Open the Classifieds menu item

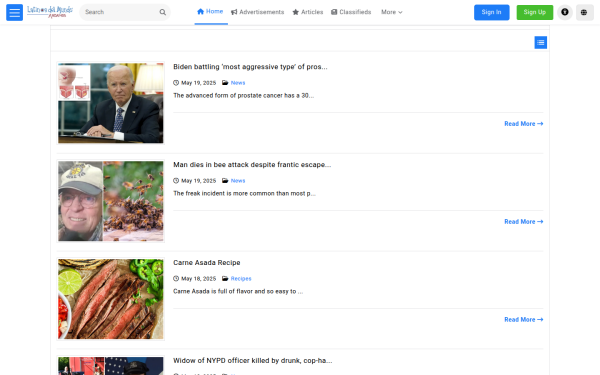(351, 12)
